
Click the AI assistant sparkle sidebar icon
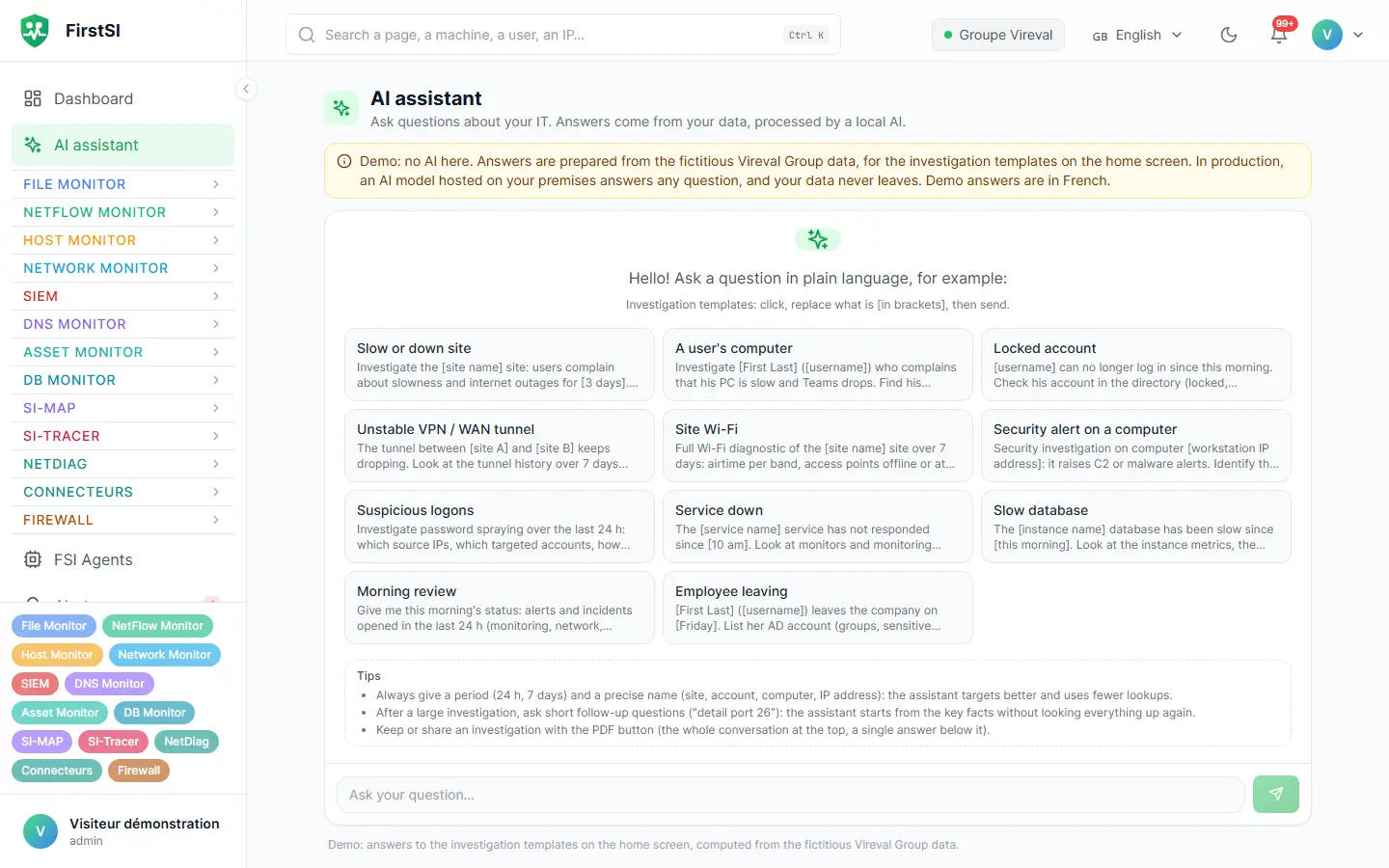coord(33,145)
